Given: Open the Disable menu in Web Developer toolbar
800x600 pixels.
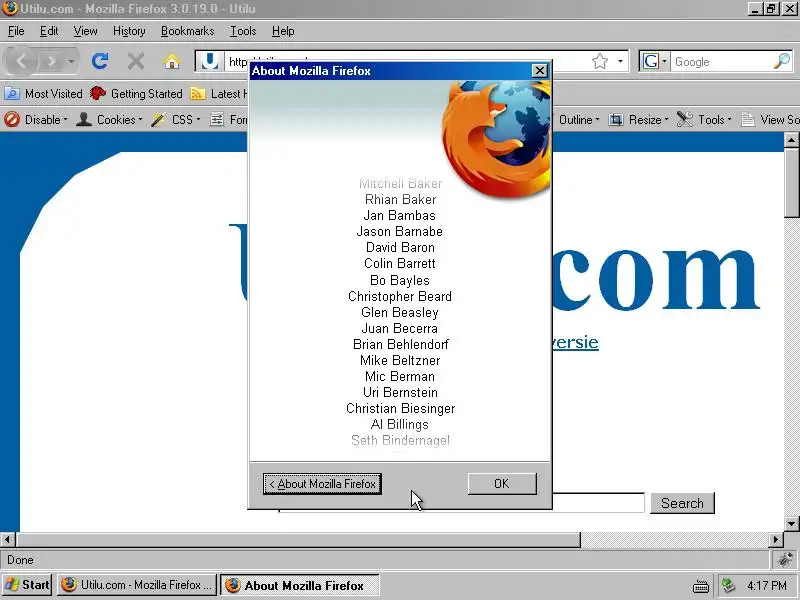Looking at the screenshot, I should coord(36,119).
